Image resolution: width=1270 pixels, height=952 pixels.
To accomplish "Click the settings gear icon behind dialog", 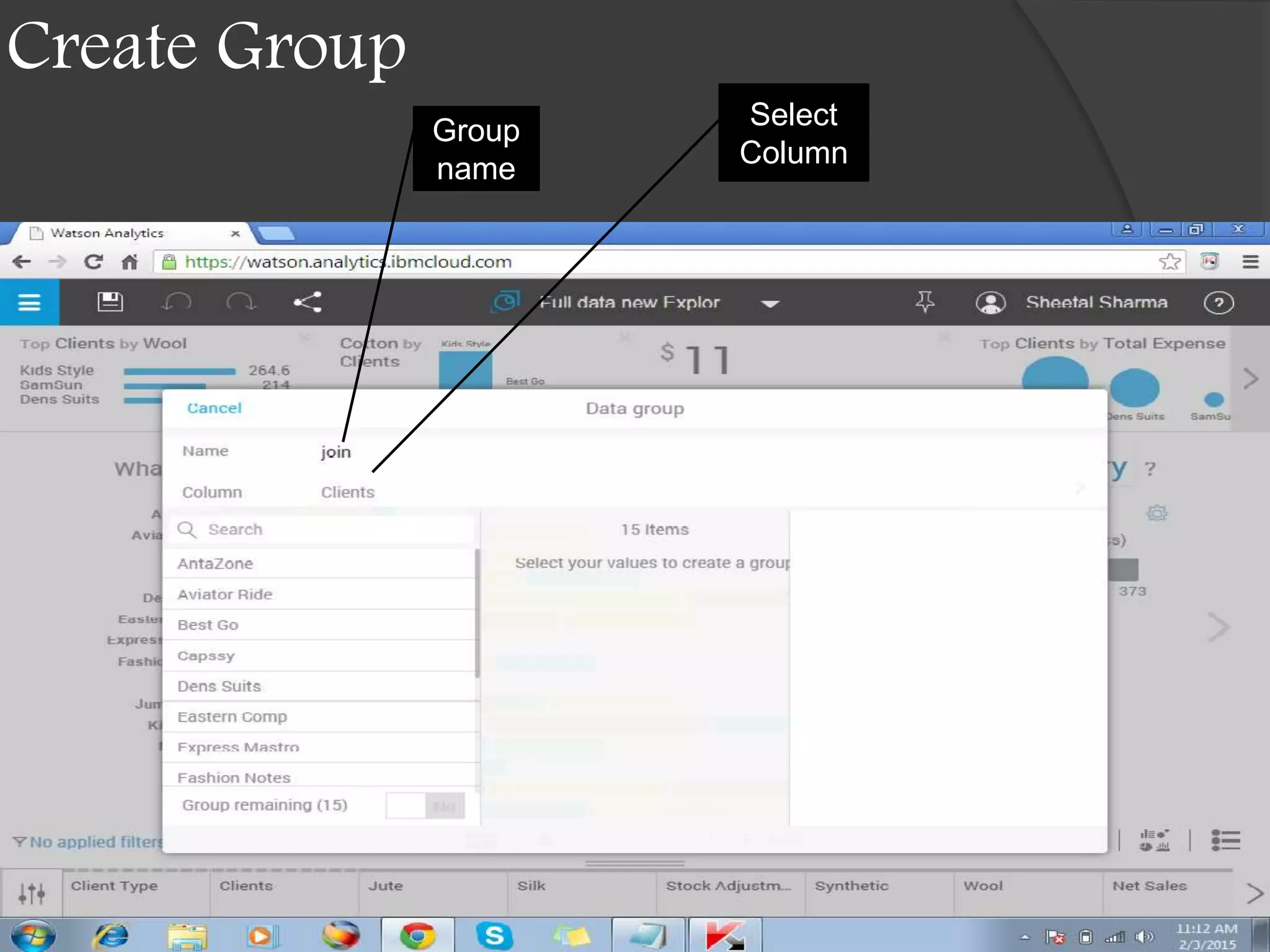I will [1157, 513].
